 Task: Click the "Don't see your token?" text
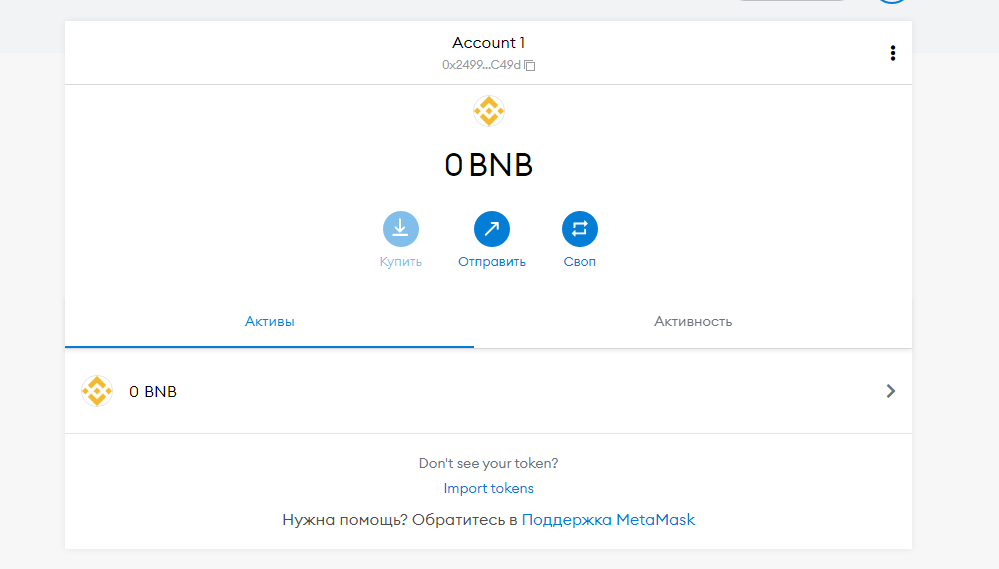tap(489, 463)
